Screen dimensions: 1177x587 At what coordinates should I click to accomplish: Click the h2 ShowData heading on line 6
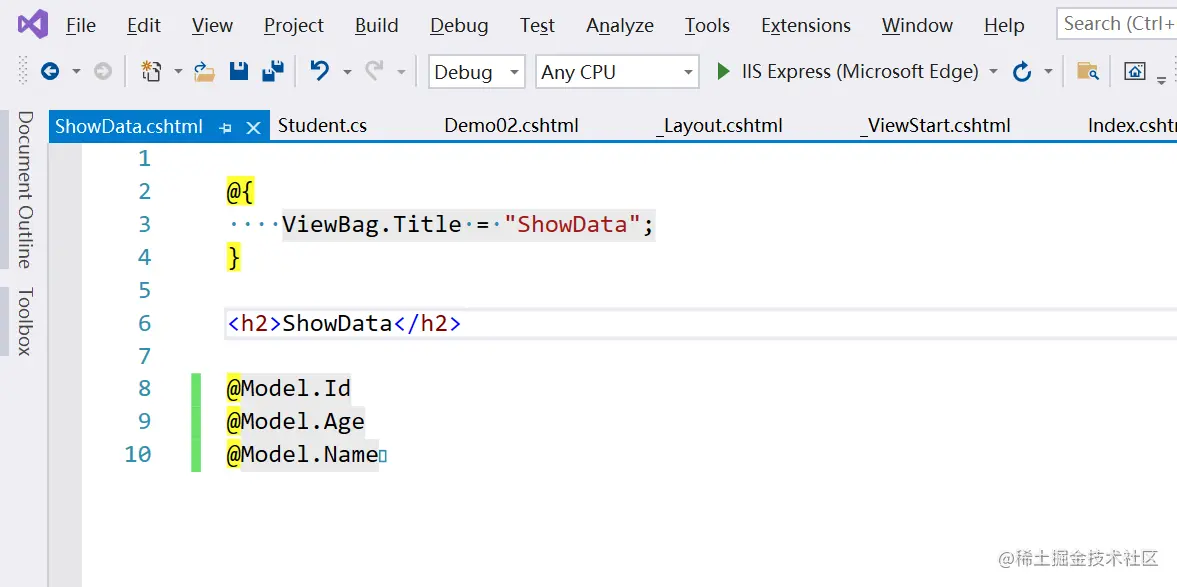(345, 324)
